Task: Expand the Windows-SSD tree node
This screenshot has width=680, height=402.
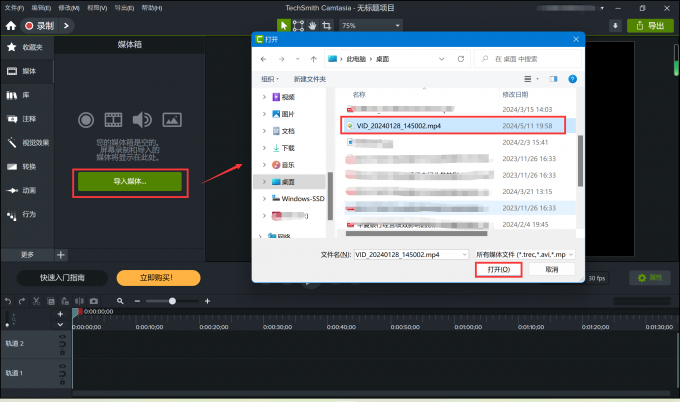Action: tap(264, 198)
